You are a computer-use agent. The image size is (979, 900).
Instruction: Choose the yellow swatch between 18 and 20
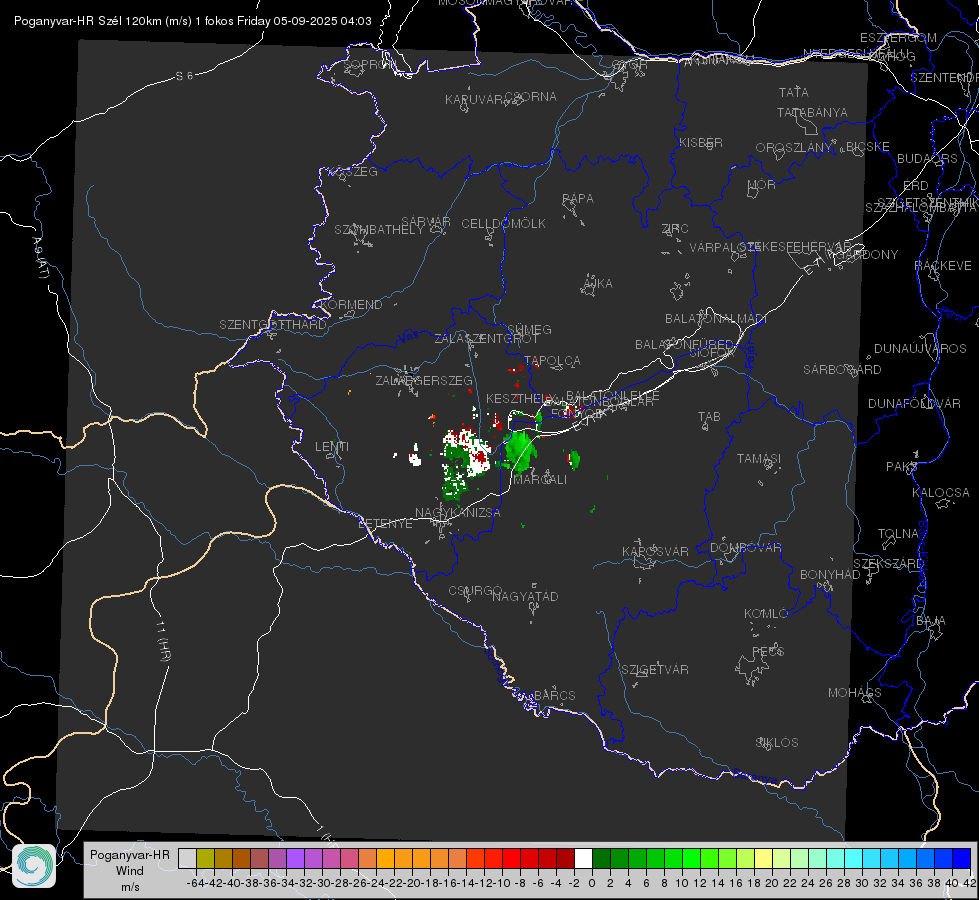coord(763,858)
